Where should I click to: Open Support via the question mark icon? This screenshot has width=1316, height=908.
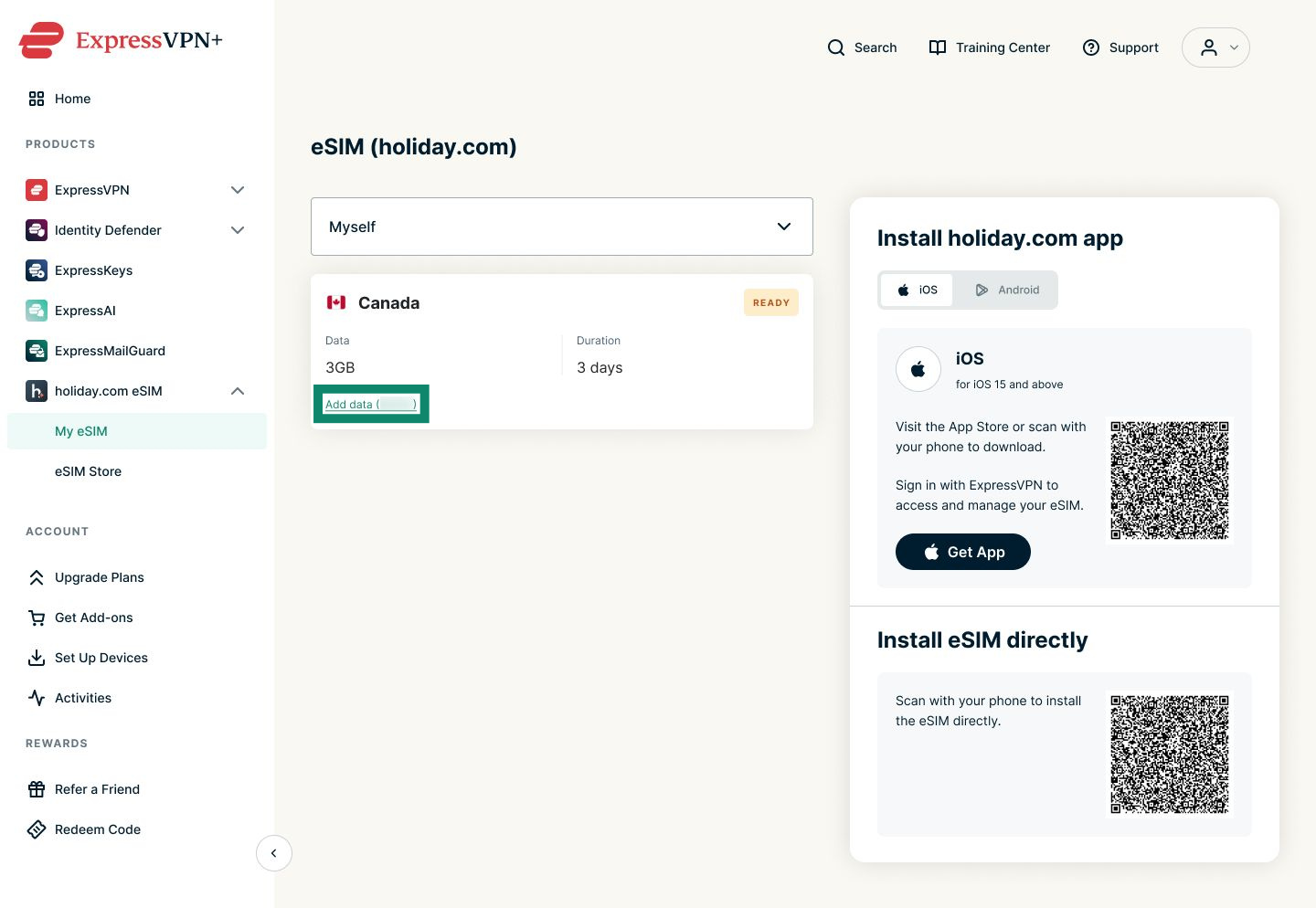pos(1091,48)
